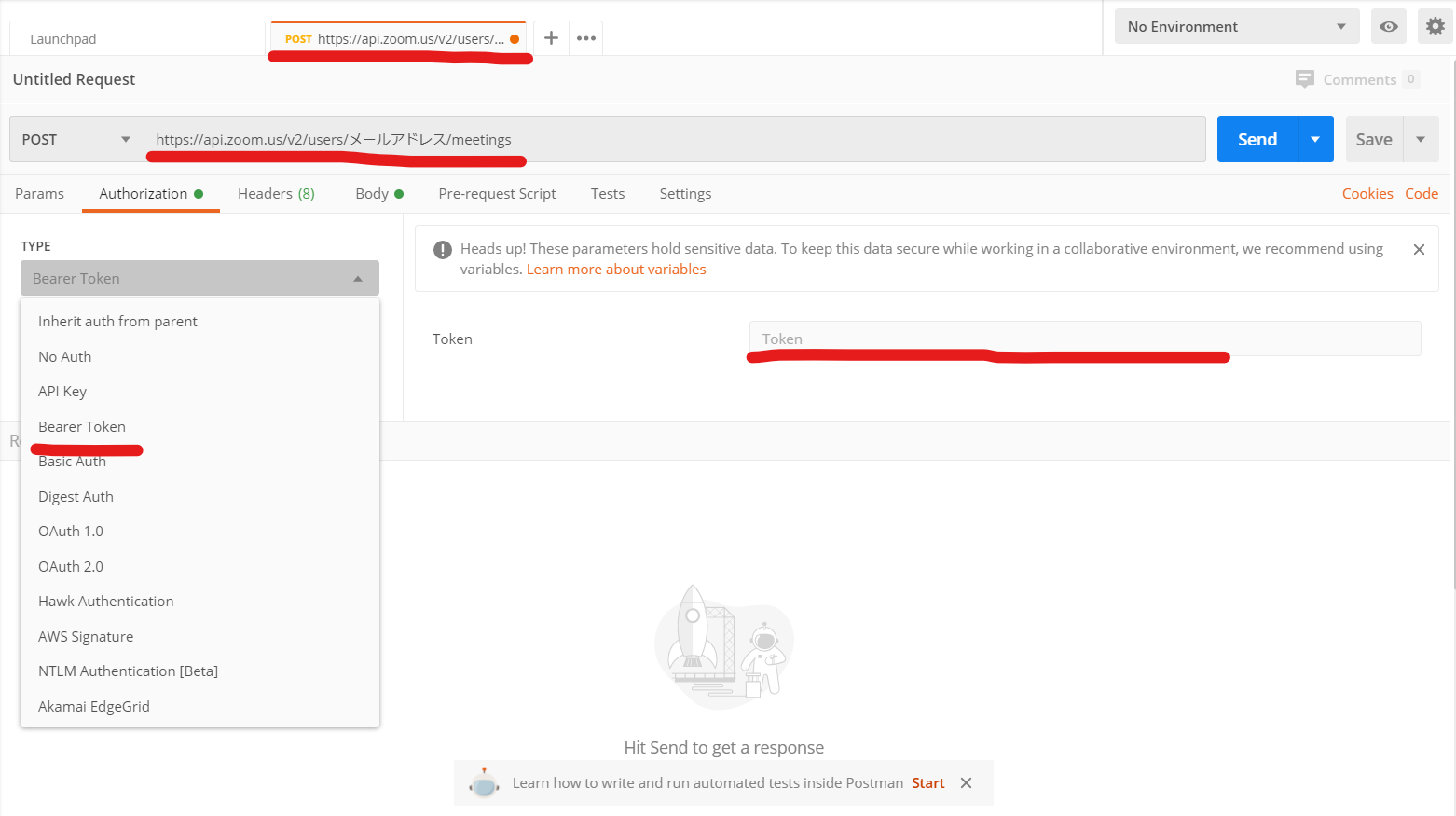The image size is (1456, 816).
Task: Click the Token input field
Action: [x=1085, y=339]
